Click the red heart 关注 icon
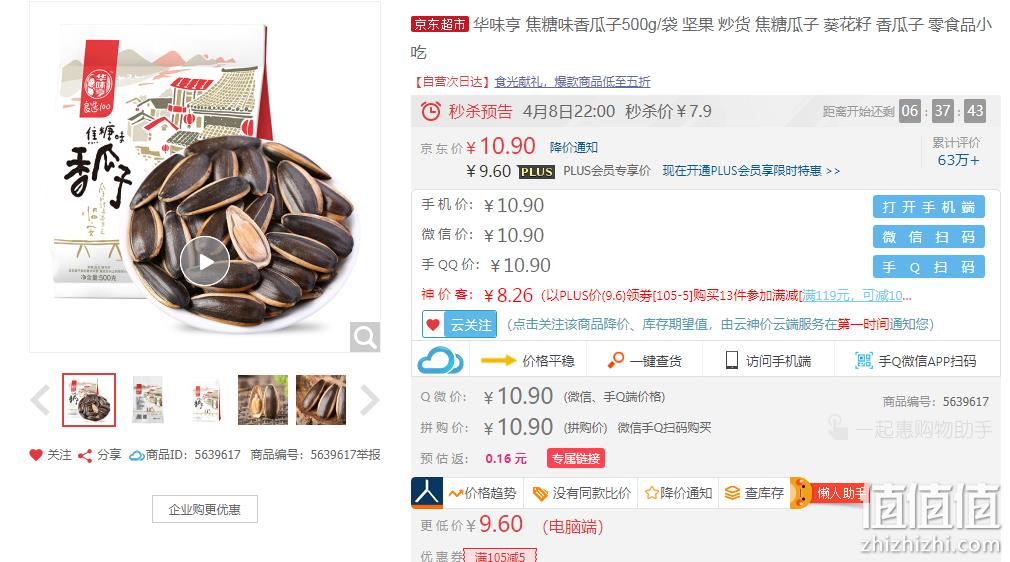 pyautogui.click(x=35, y=455)
